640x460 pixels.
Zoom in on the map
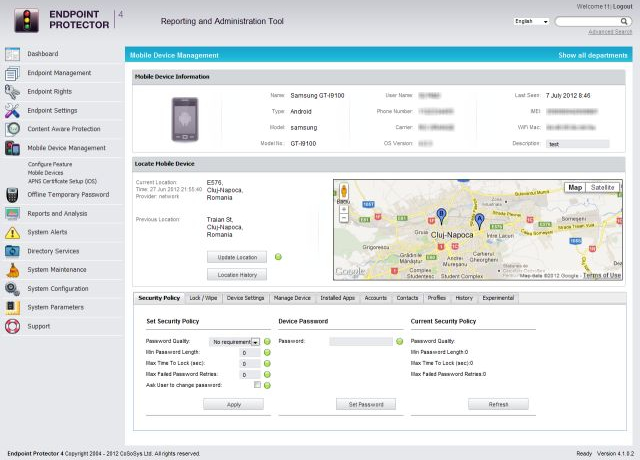(x=344, y=209)
